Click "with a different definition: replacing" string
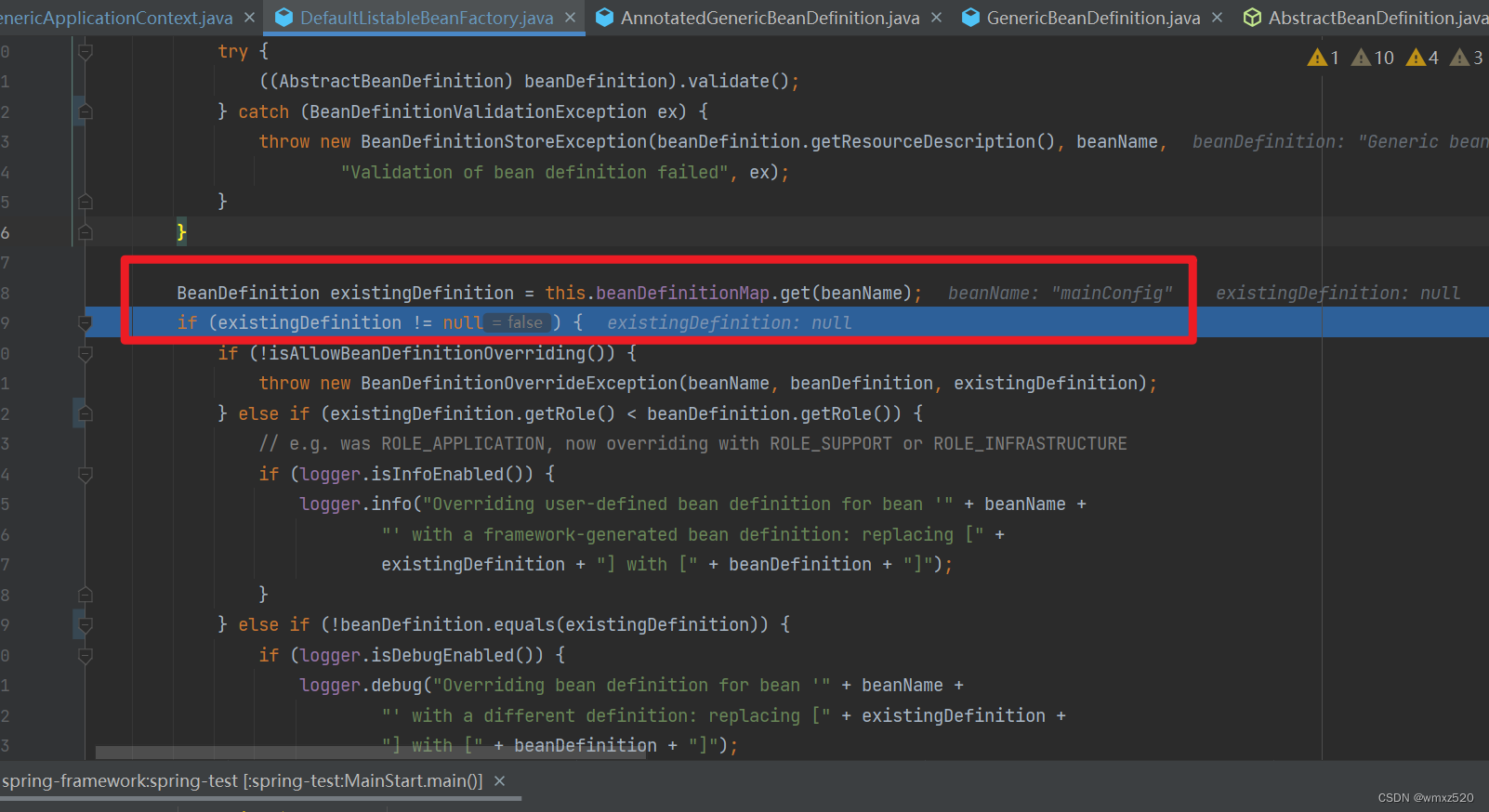 pyautogui.click(x=606, y=716)
